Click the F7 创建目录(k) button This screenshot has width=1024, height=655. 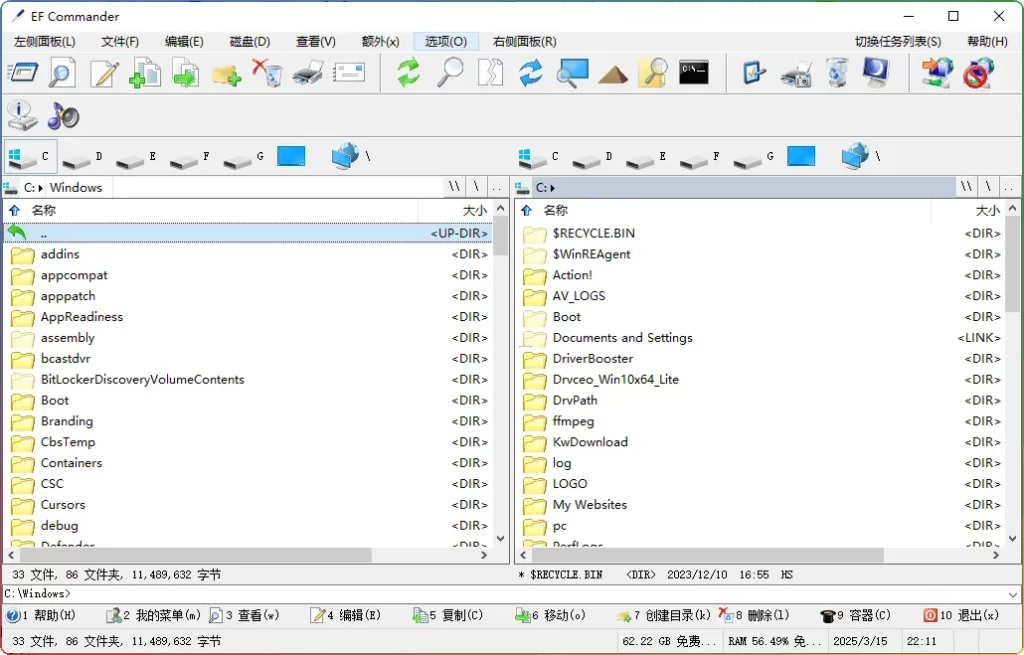[663, 615]
